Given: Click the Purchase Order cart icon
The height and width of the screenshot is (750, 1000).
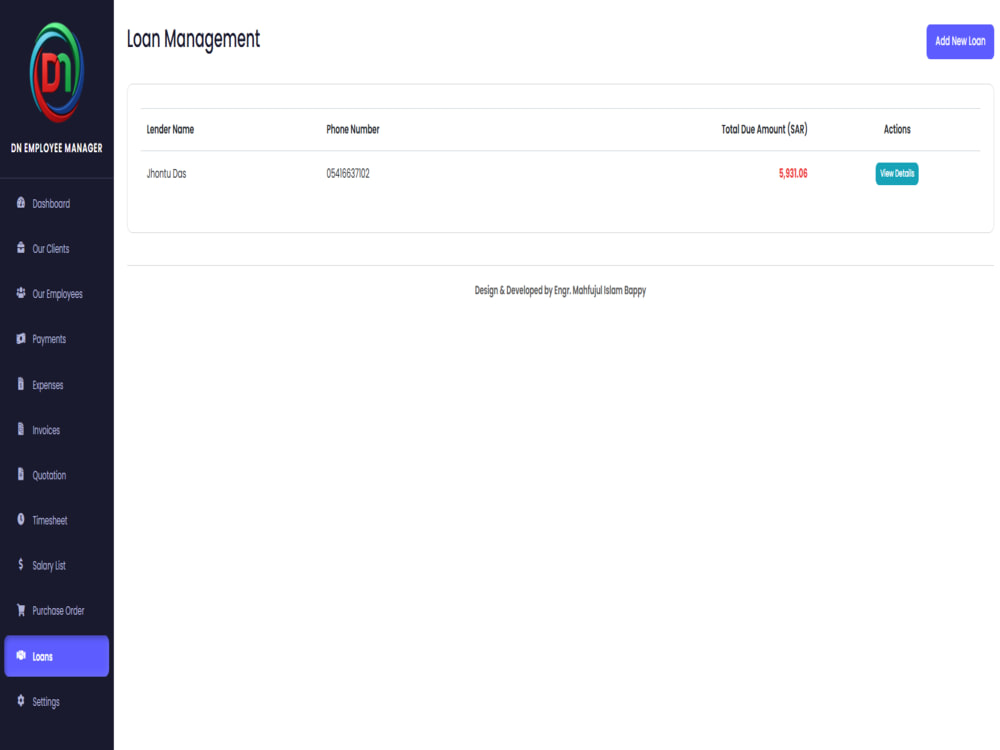Looking at the screenshot, I should point(20,610).
